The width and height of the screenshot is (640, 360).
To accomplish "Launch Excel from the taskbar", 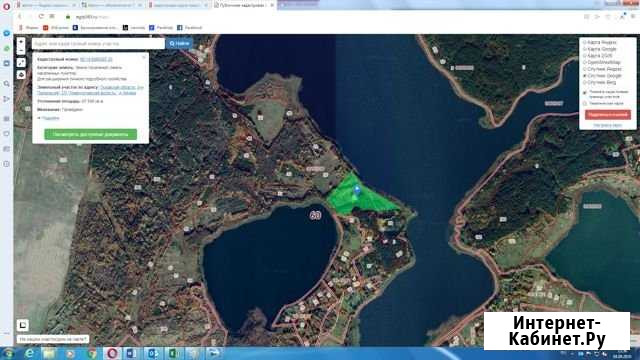I will [174, 353].
